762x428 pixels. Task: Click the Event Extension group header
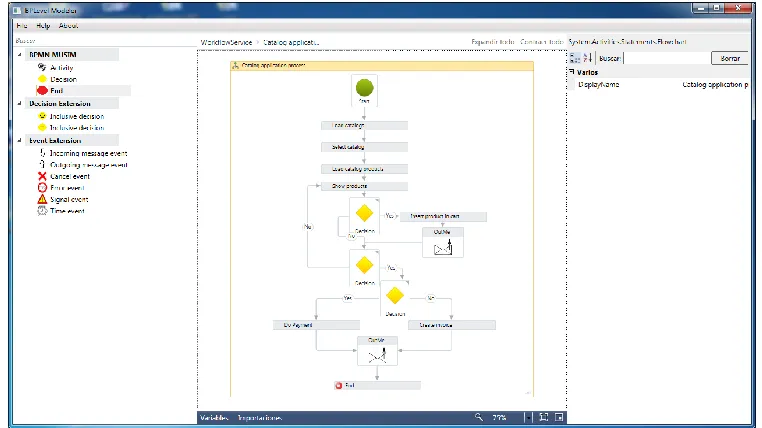click(72, 140)
